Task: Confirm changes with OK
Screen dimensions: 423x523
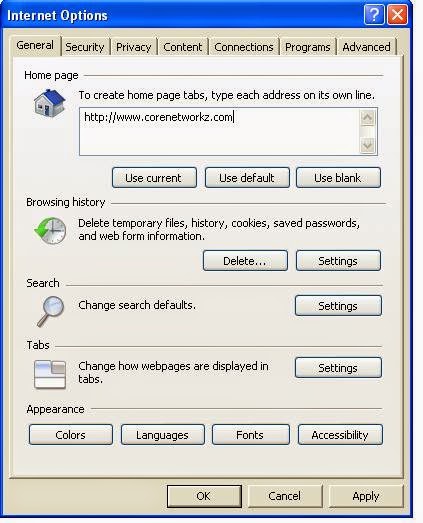Action: 204,496
